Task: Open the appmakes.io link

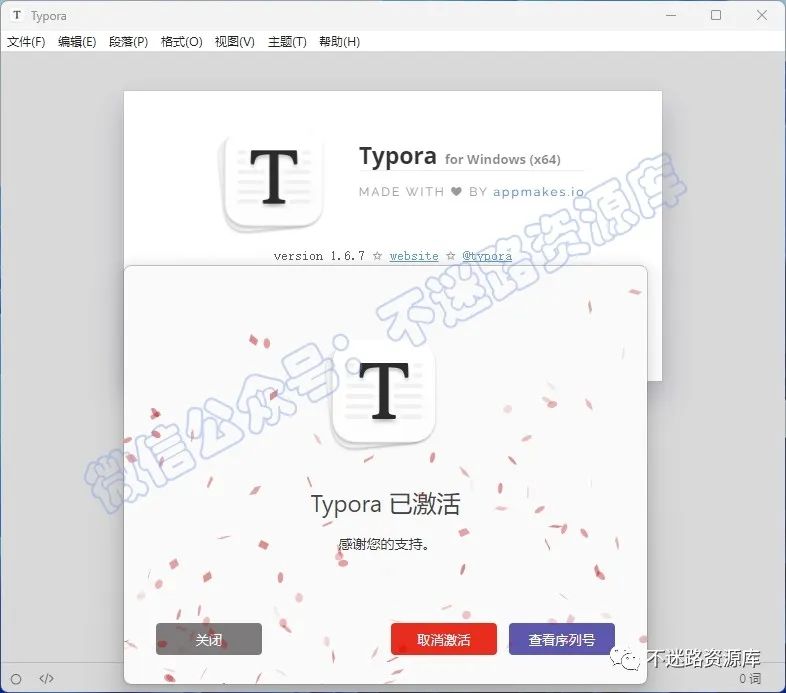Action: [x=538, y=192]
